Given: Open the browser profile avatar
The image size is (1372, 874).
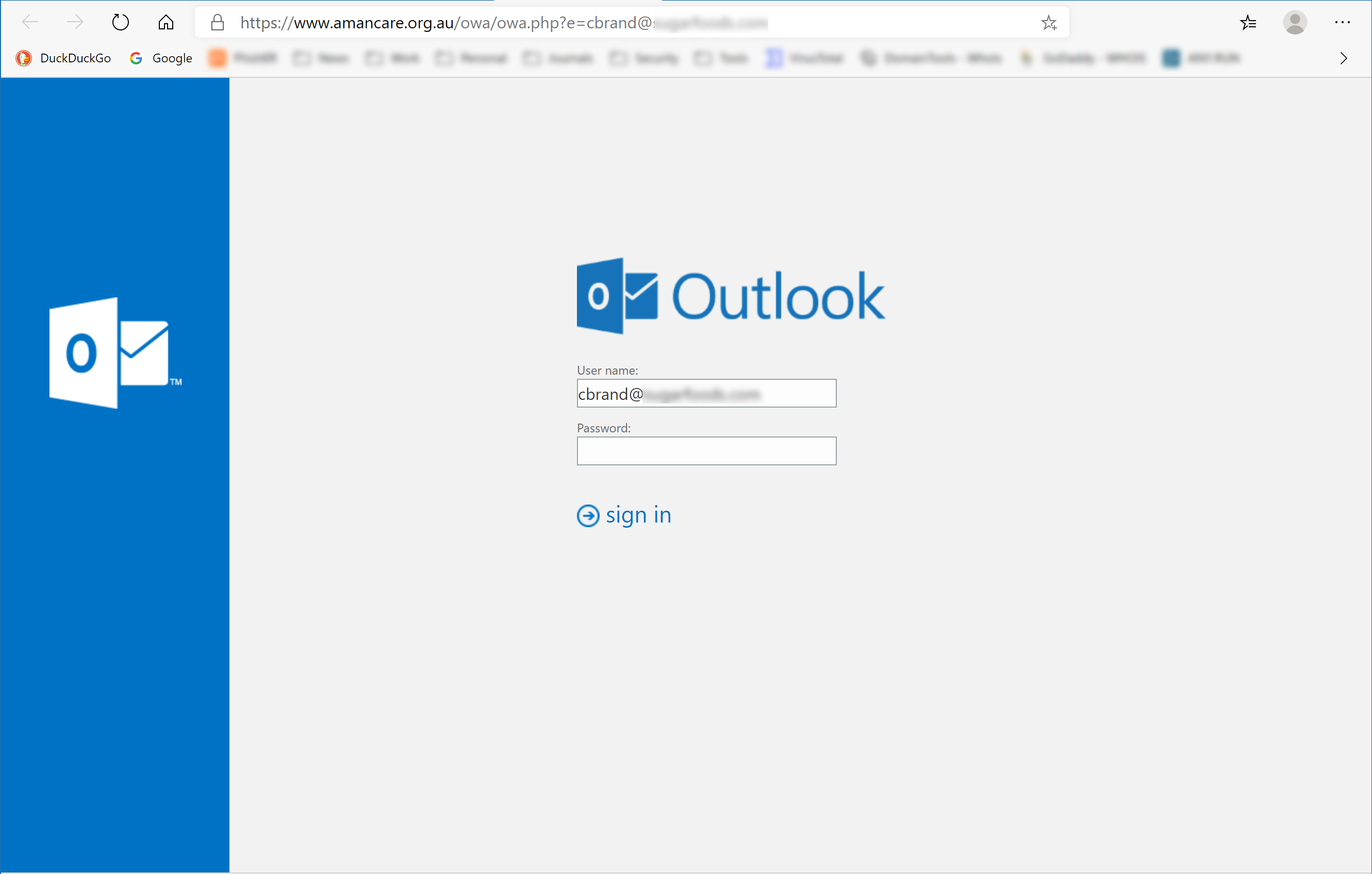Looking at the screenshot, I should [x=1295, y=23].
